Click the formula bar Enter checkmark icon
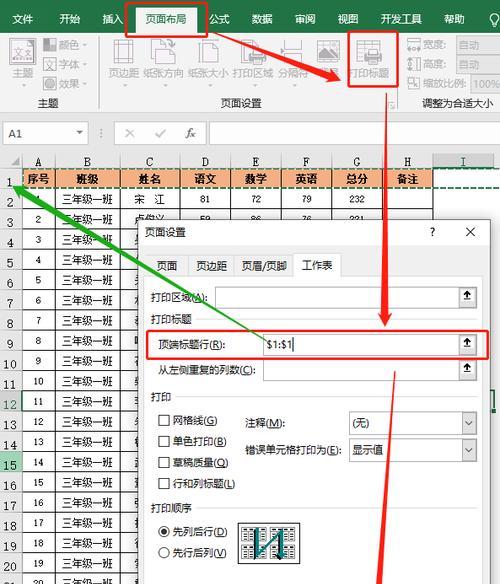Image resolution: width=500 pixels, height=584 pixels. (x=160, y=133)
